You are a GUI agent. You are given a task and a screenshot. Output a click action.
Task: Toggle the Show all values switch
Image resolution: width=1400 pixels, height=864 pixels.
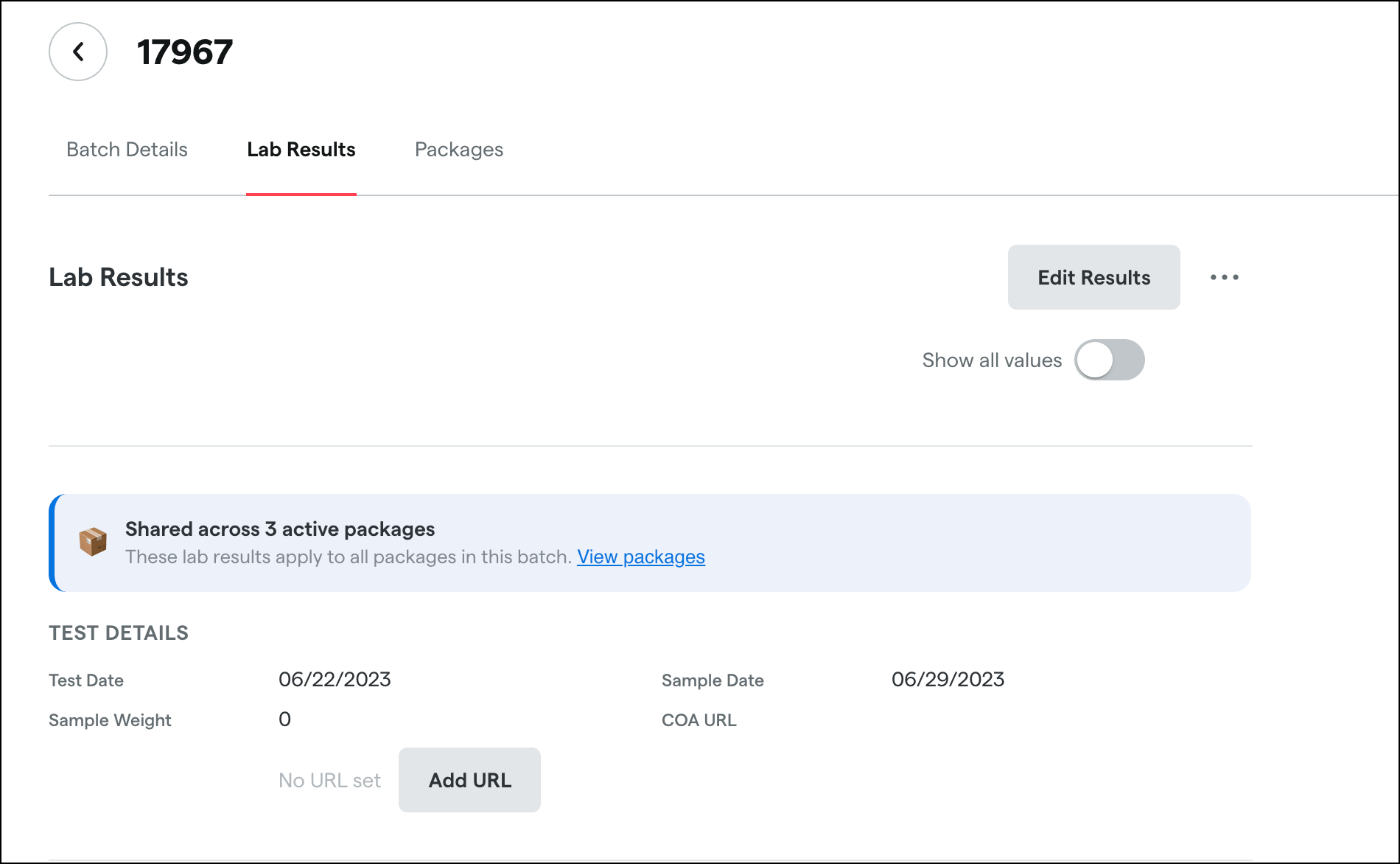coord(1109,360)
